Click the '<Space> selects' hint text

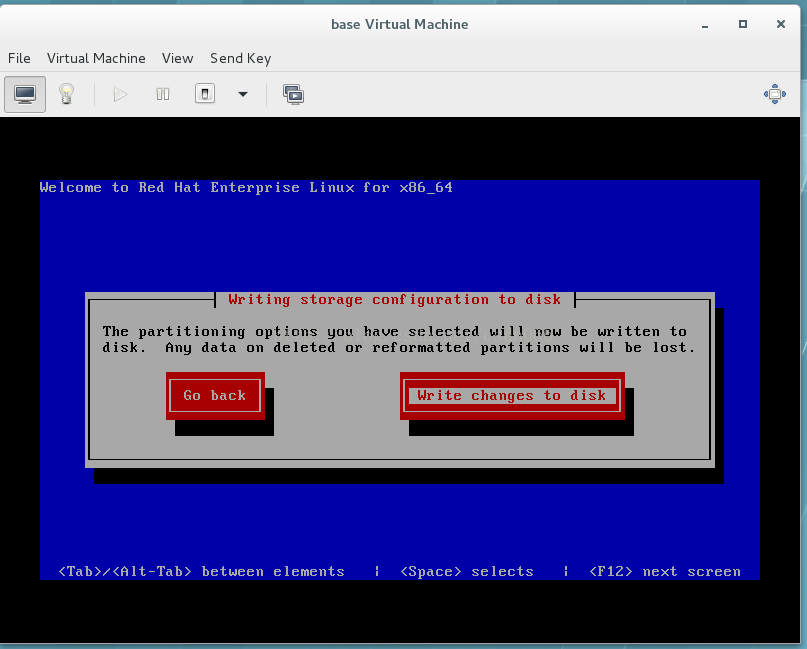467,571
